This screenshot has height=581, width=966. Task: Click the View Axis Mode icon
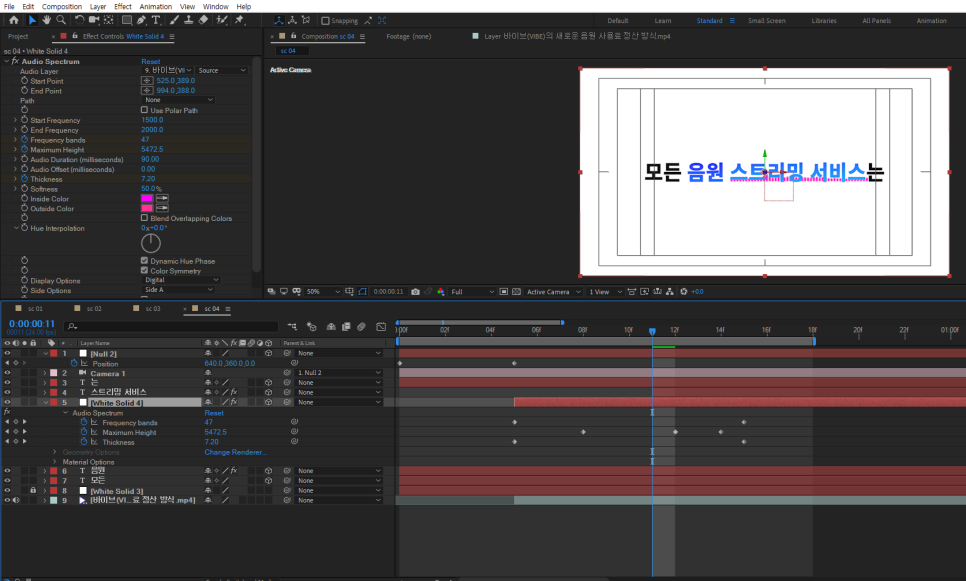point(306,20)
